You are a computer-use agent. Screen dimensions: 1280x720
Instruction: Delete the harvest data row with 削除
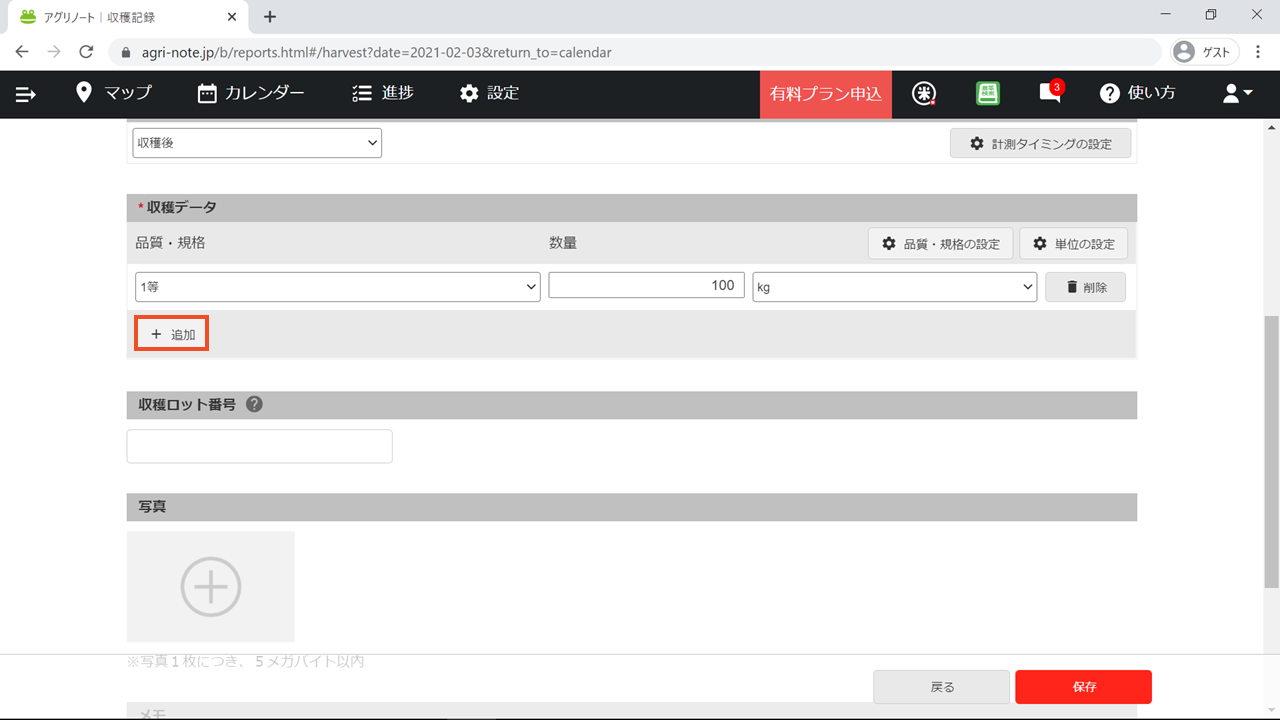(x=1085, y=287)
